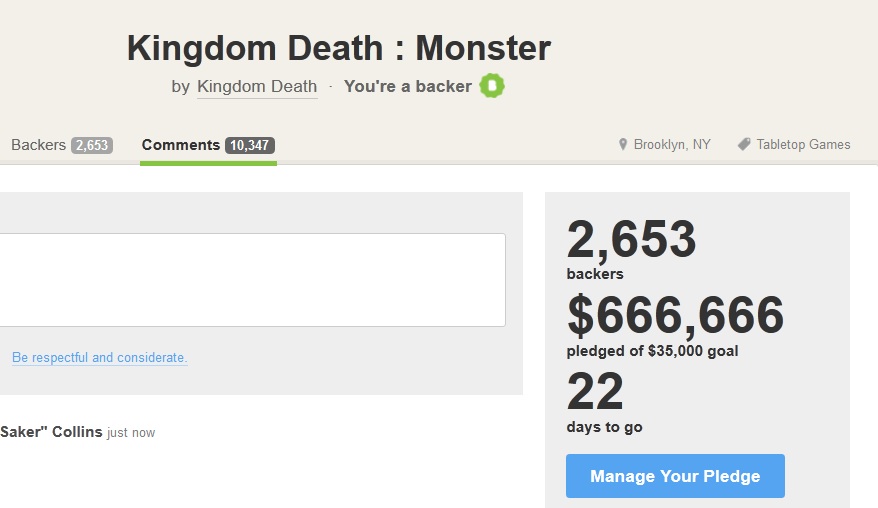Click the 22 days to go counter
The image size is (878, 508).
tap(595, 391)
